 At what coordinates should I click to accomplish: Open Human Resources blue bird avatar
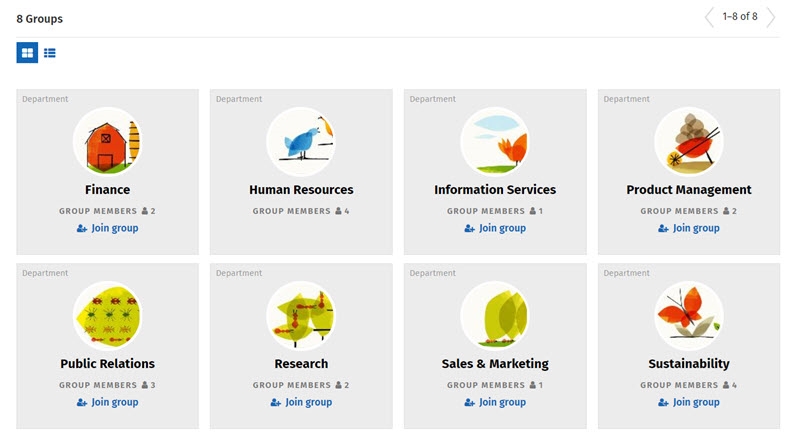(x=301, y=142)
